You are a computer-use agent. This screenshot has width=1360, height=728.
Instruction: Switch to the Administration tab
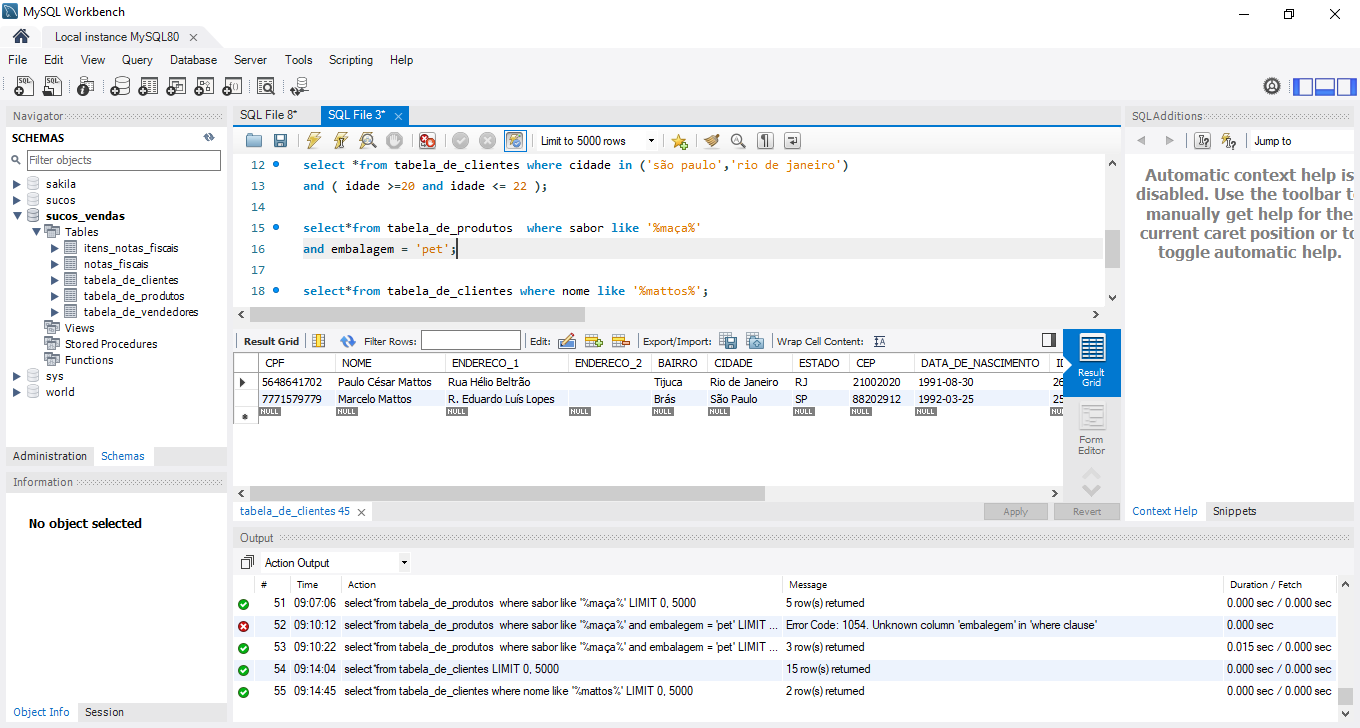50,456
